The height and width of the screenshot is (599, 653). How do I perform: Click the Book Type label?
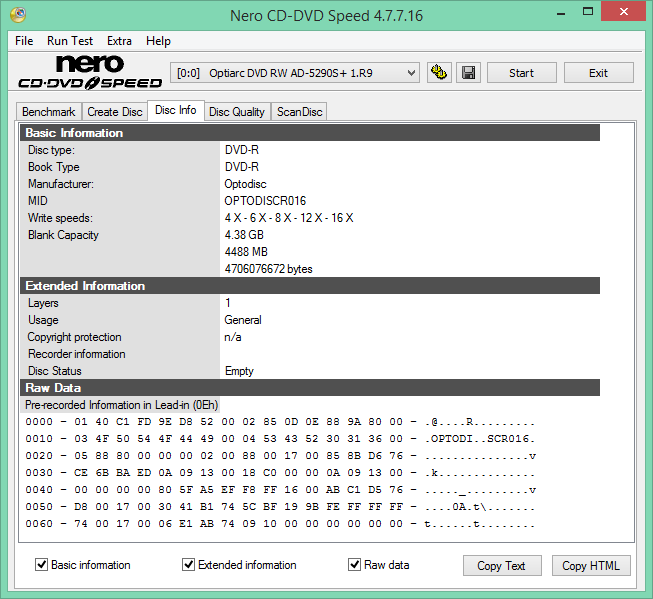pos(54,167)
